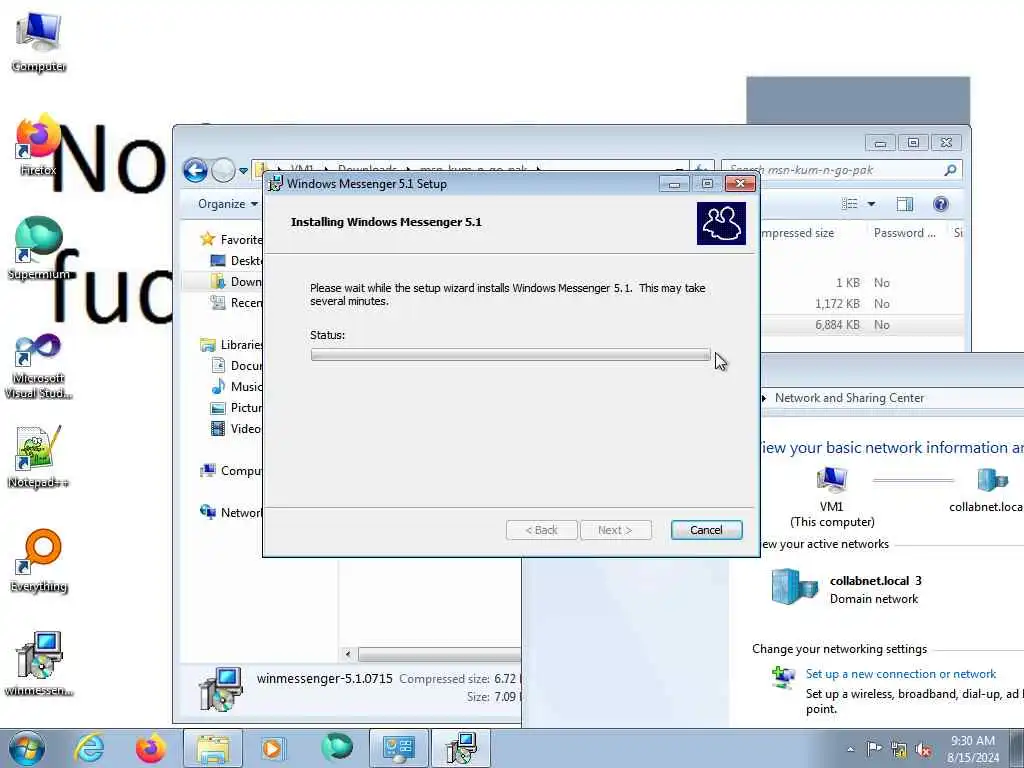Select Downloads in the navigation pane
Image resolution: width=1024 pixels, height=768 pixels.
point(236,281)
